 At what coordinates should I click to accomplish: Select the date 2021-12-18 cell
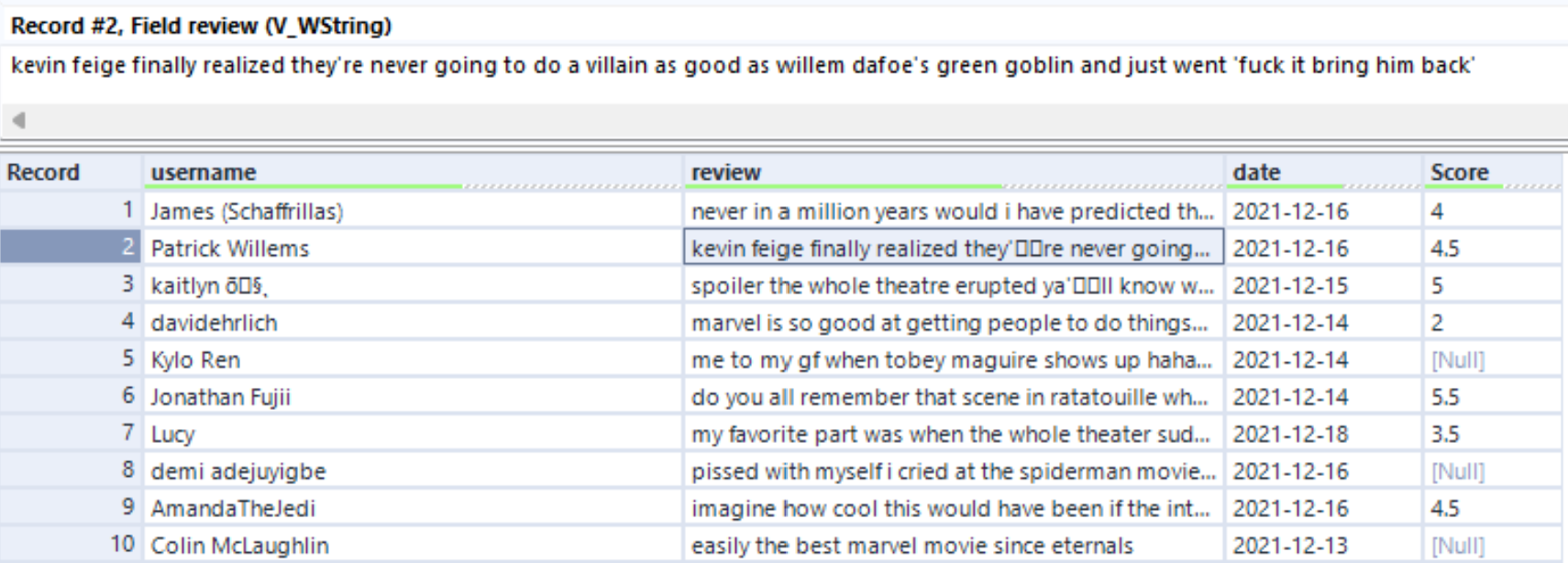(x=1290, y=435)
